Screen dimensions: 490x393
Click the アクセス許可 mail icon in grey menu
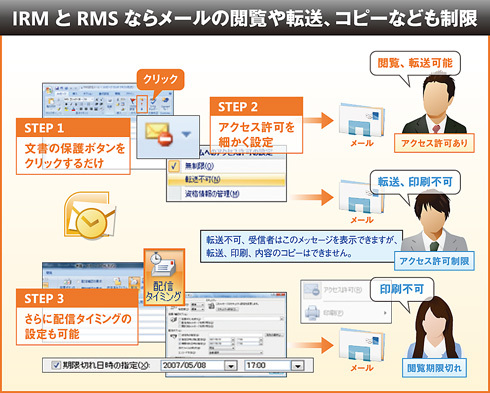pyautogui.click(x=312, y=290)
